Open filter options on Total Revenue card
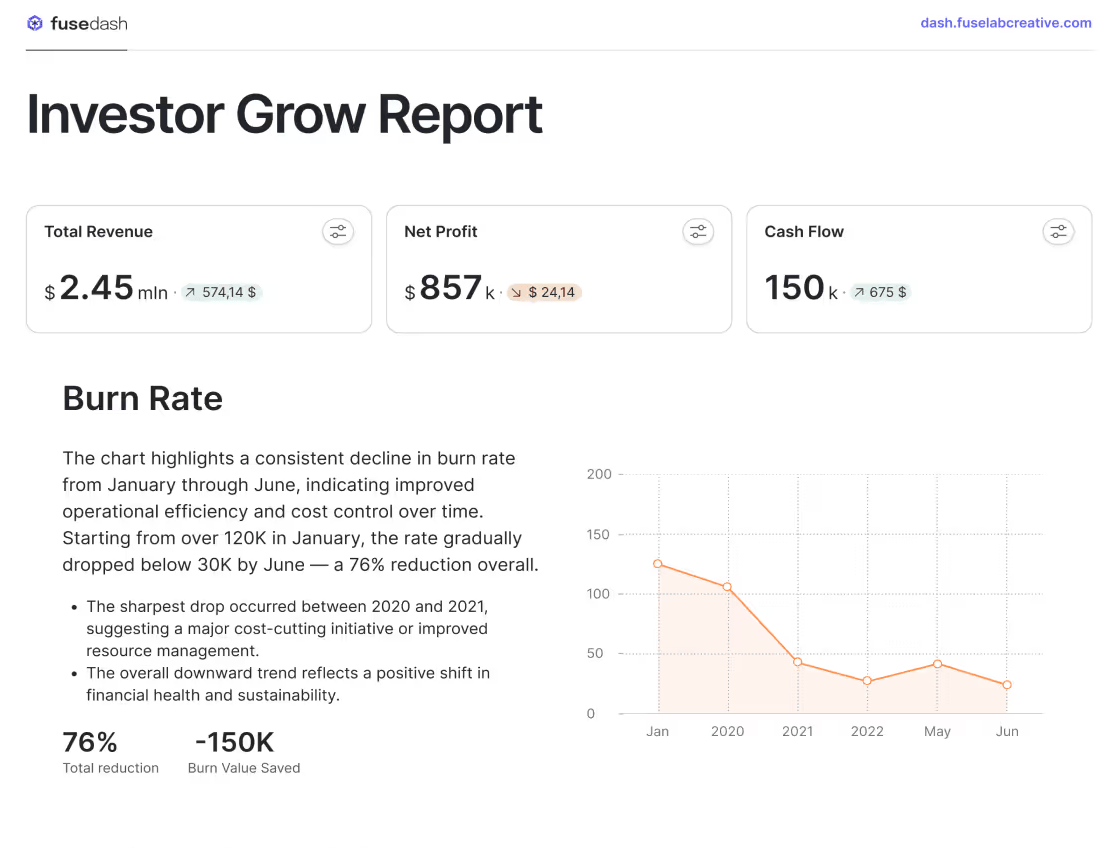Screen dimensions: 1116x848 point(338,231)
